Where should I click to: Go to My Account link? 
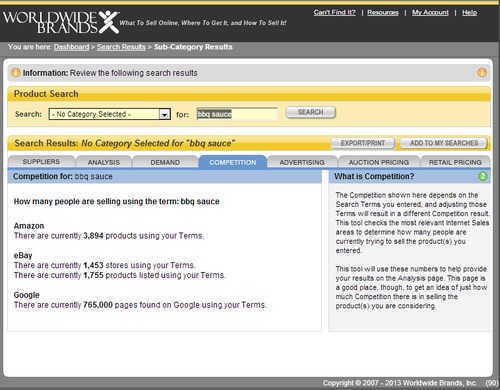click(x=430, y=12)
